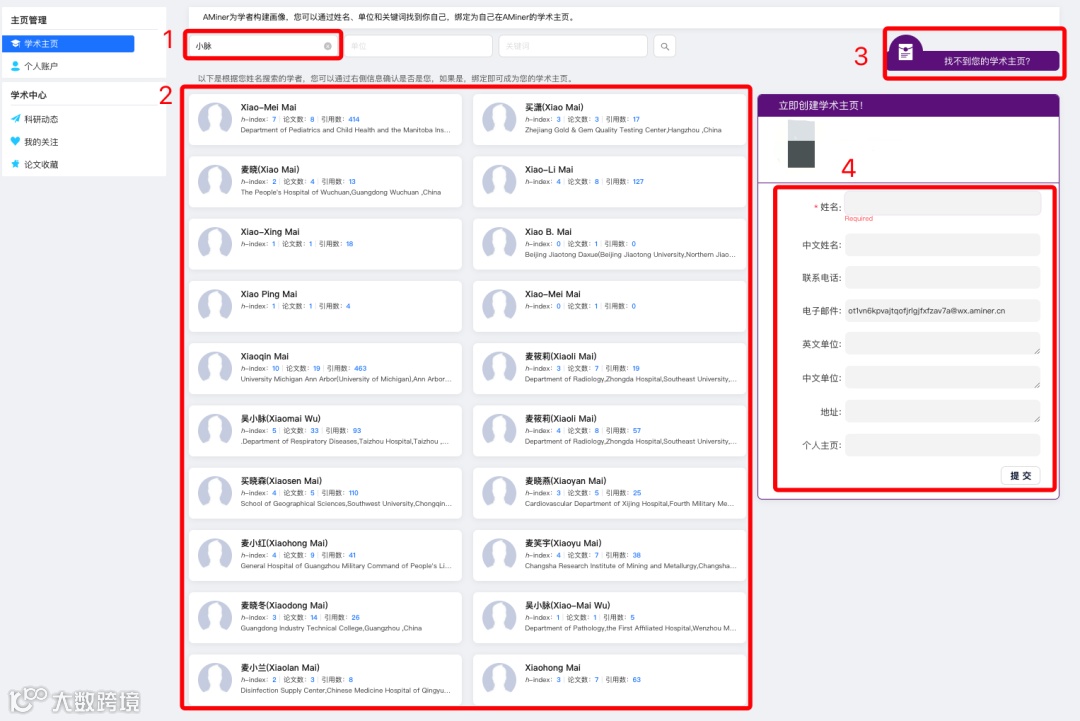This screenshot has height=721, width=1080.
Task: Open the 麦笑宇(Xiaoyu Mai) scholar card
Action: point(610,555)
